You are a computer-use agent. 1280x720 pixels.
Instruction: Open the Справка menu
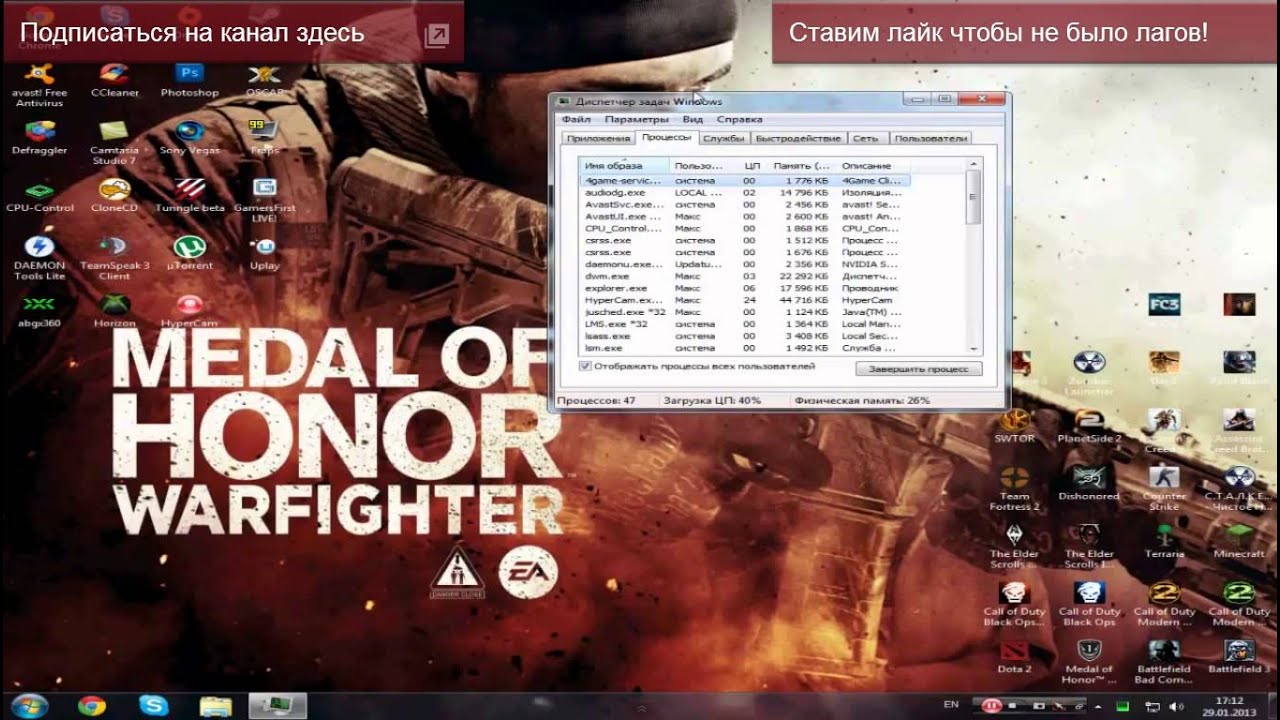[x=740, y=119]
